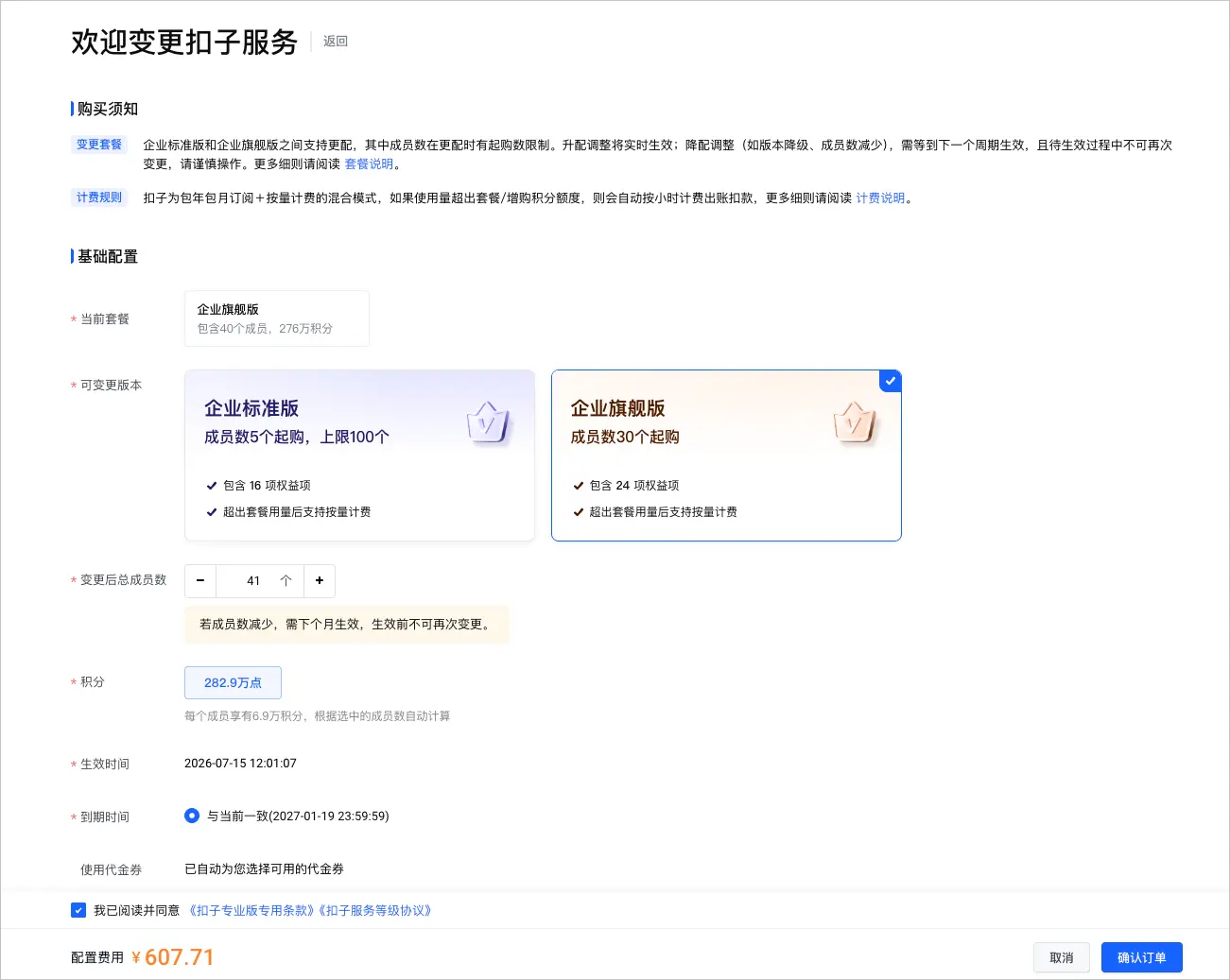Image resolution: width=1230 pixels, height=980 pixels.
Task: Select the 企业旗舰版 plan card
Action: pyautogui.click(x=726, y=456)
